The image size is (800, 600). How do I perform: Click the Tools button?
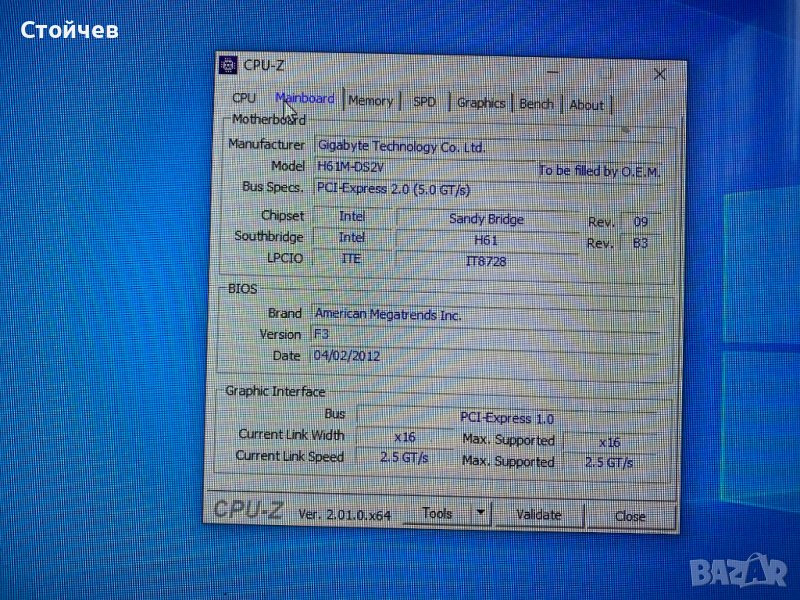[x=437, y=513]
